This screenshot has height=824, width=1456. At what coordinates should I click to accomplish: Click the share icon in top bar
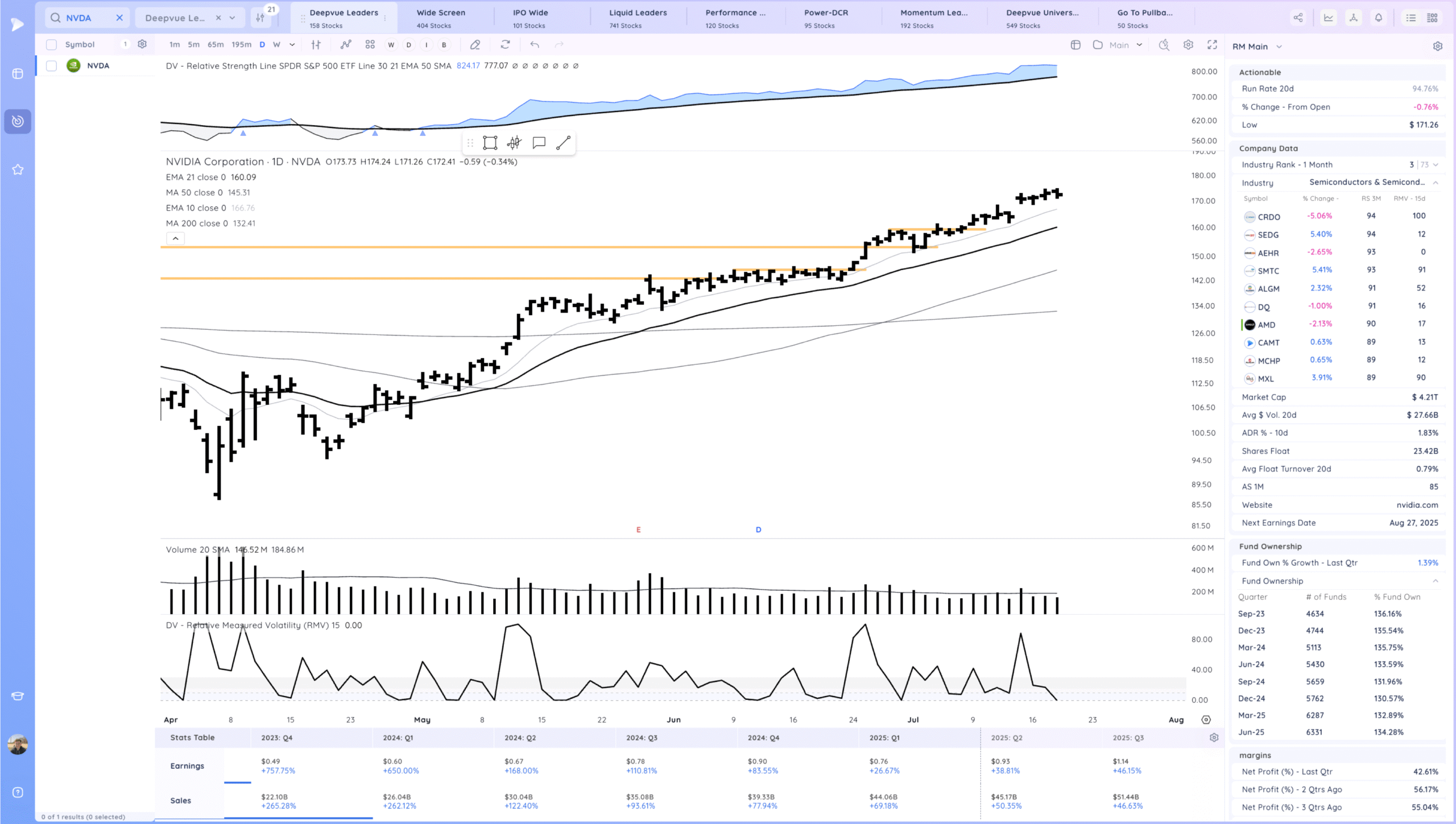(x=1298, y=18)
